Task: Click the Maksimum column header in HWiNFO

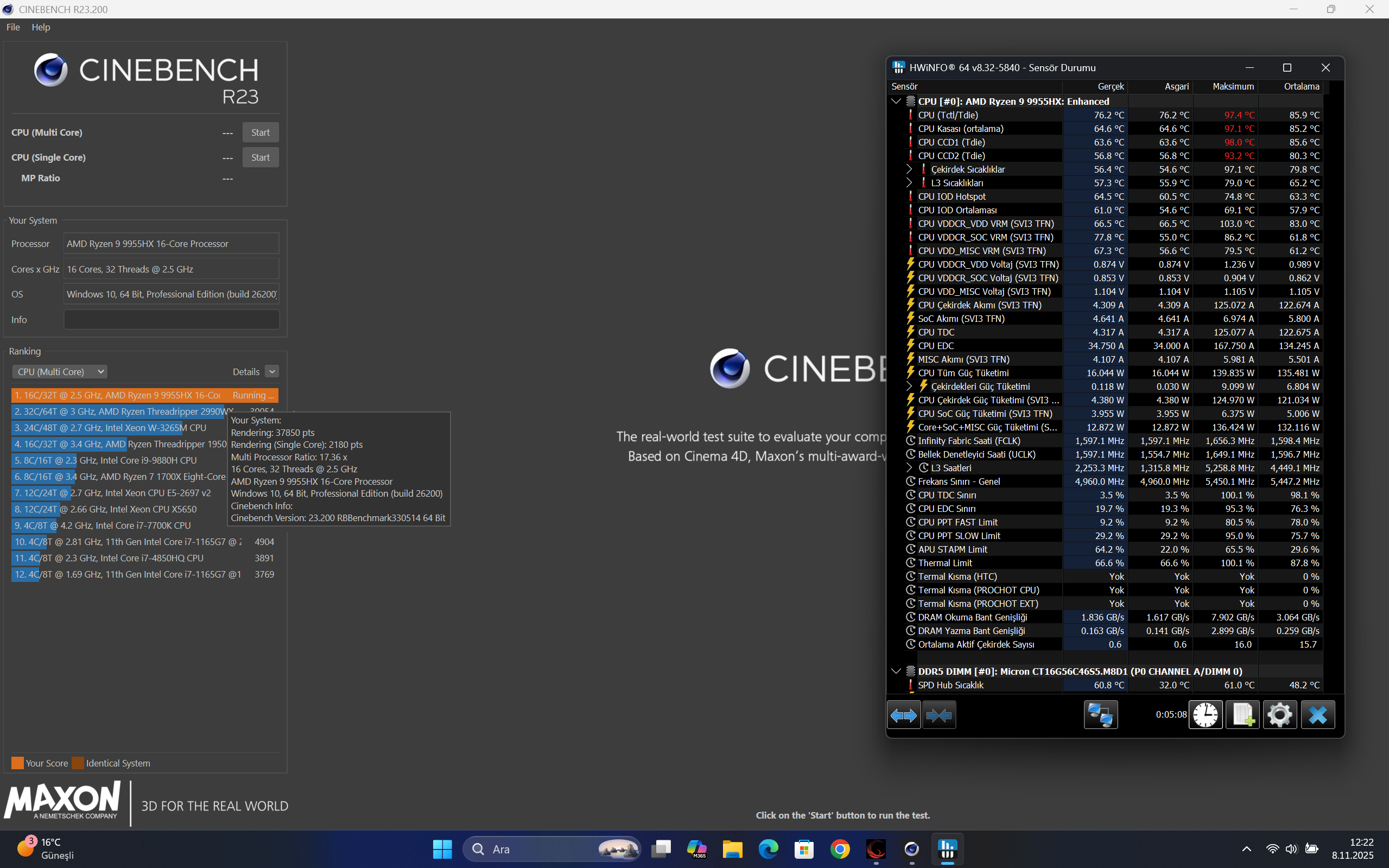Action: pyautogui.click(x=1226, y=87)
